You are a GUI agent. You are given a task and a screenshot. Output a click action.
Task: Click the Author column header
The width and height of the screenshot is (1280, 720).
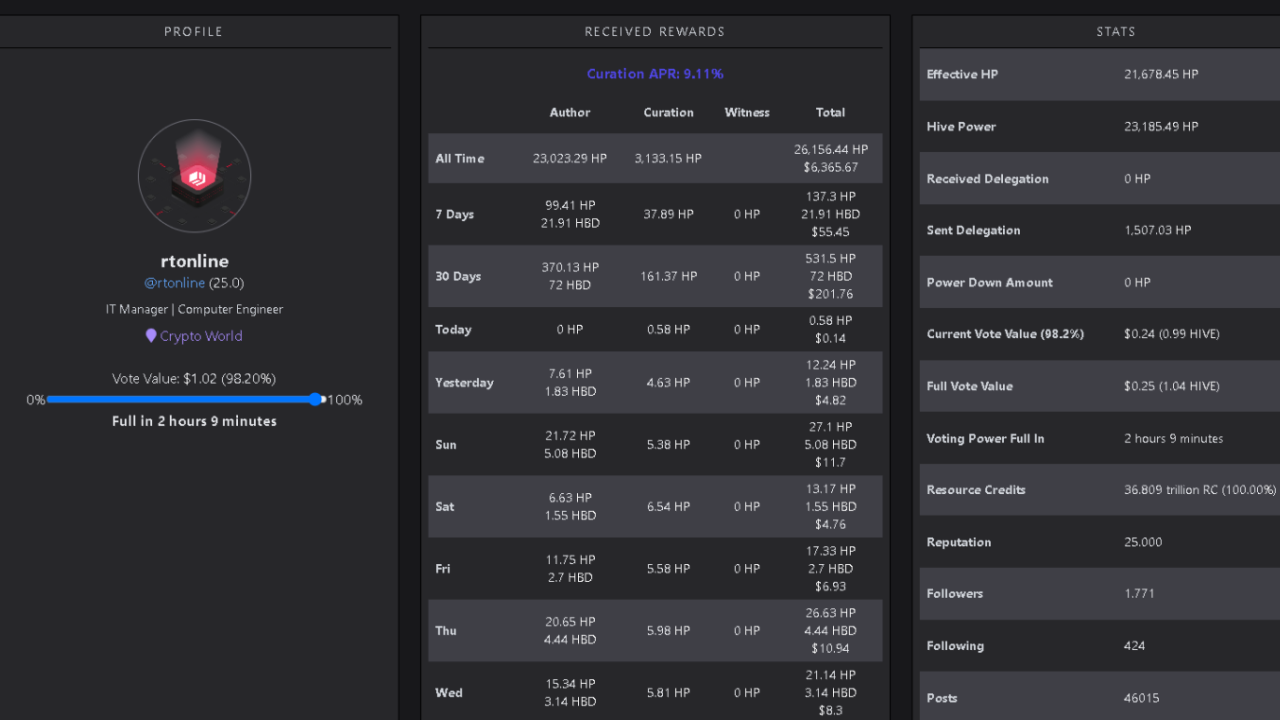[x=570, y=113]
